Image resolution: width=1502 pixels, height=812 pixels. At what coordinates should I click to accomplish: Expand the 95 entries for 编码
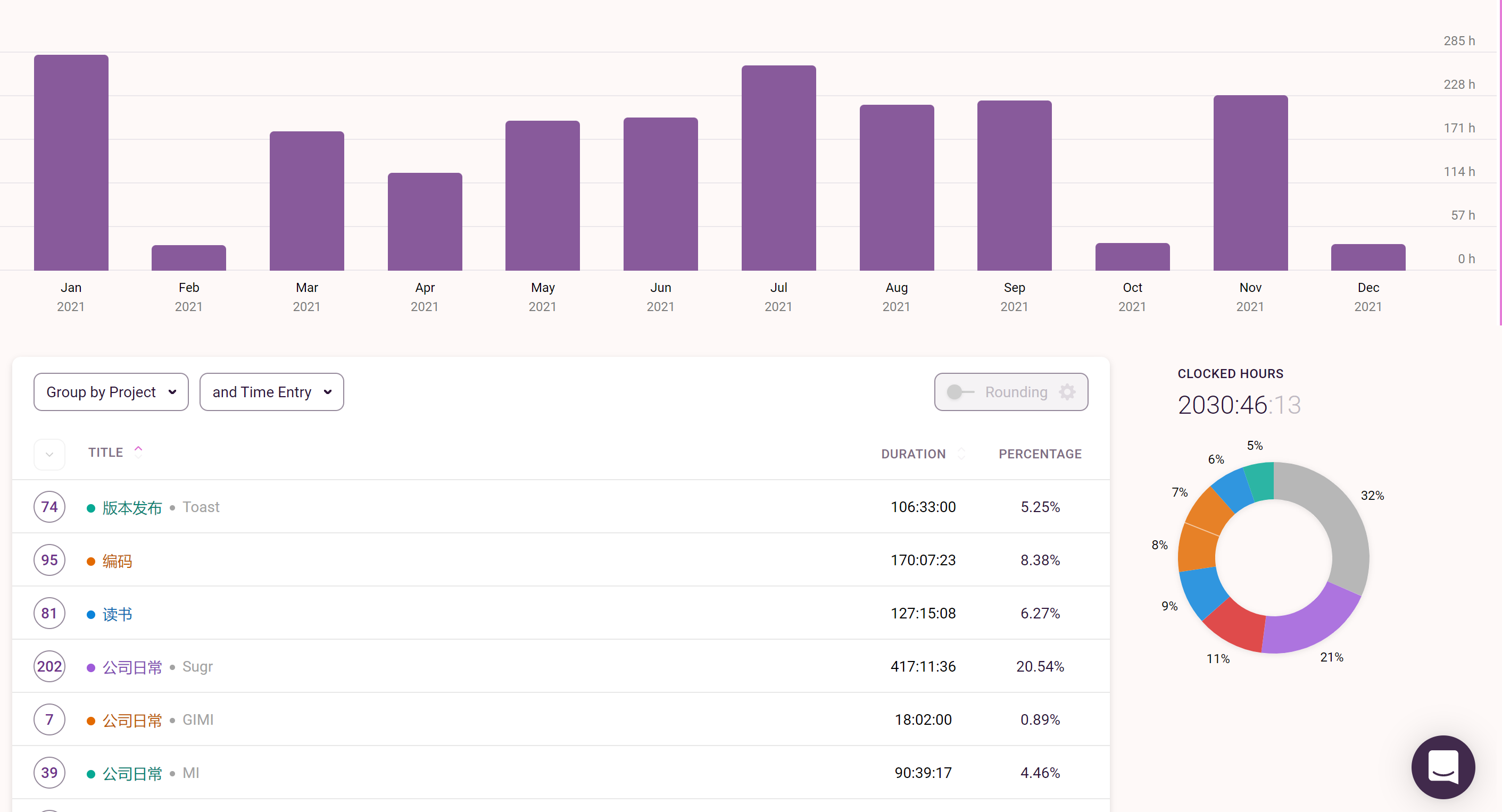coord(49,559)
